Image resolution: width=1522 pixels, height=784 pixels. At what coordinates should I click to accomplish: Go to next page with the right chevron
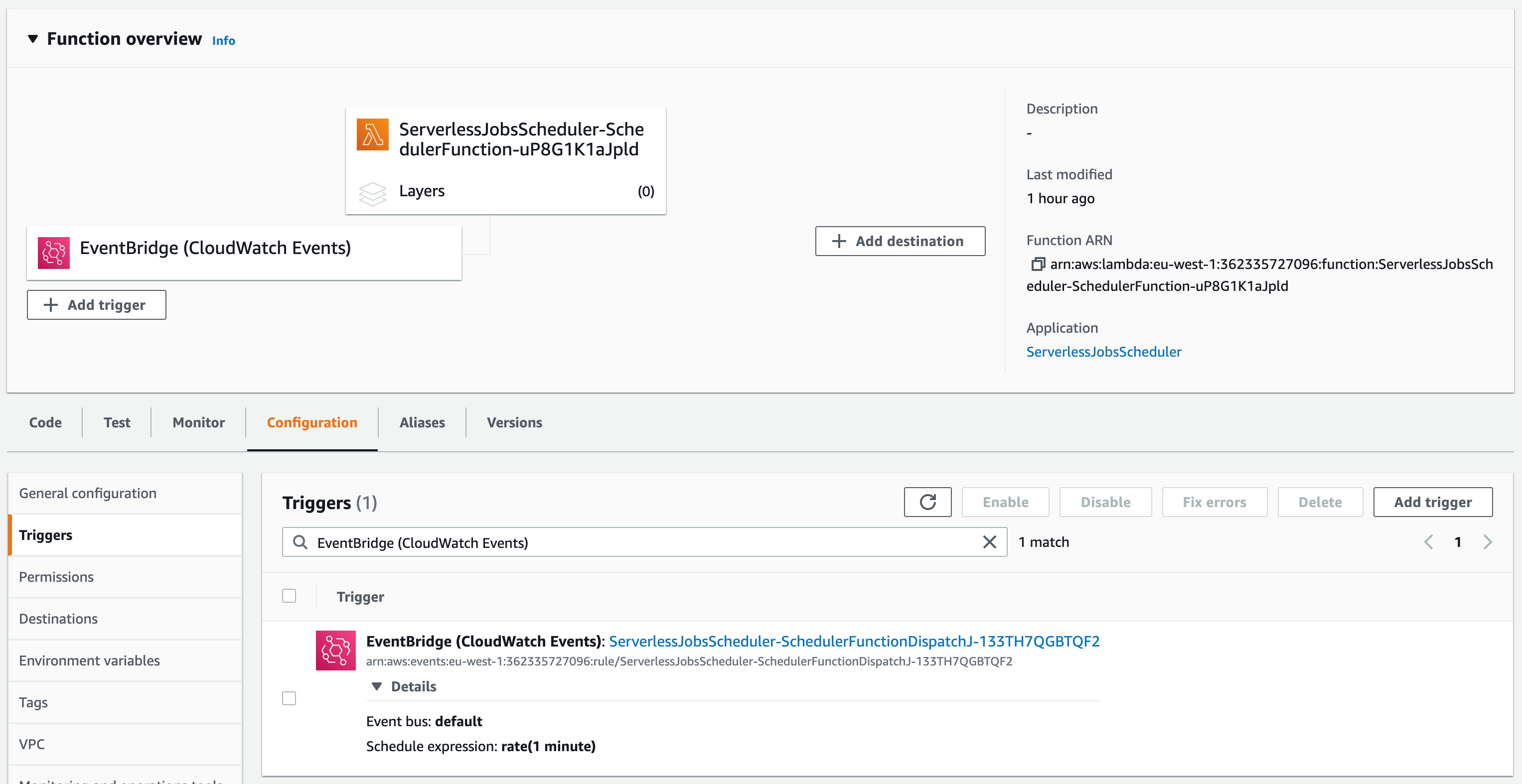(1488, 541)
